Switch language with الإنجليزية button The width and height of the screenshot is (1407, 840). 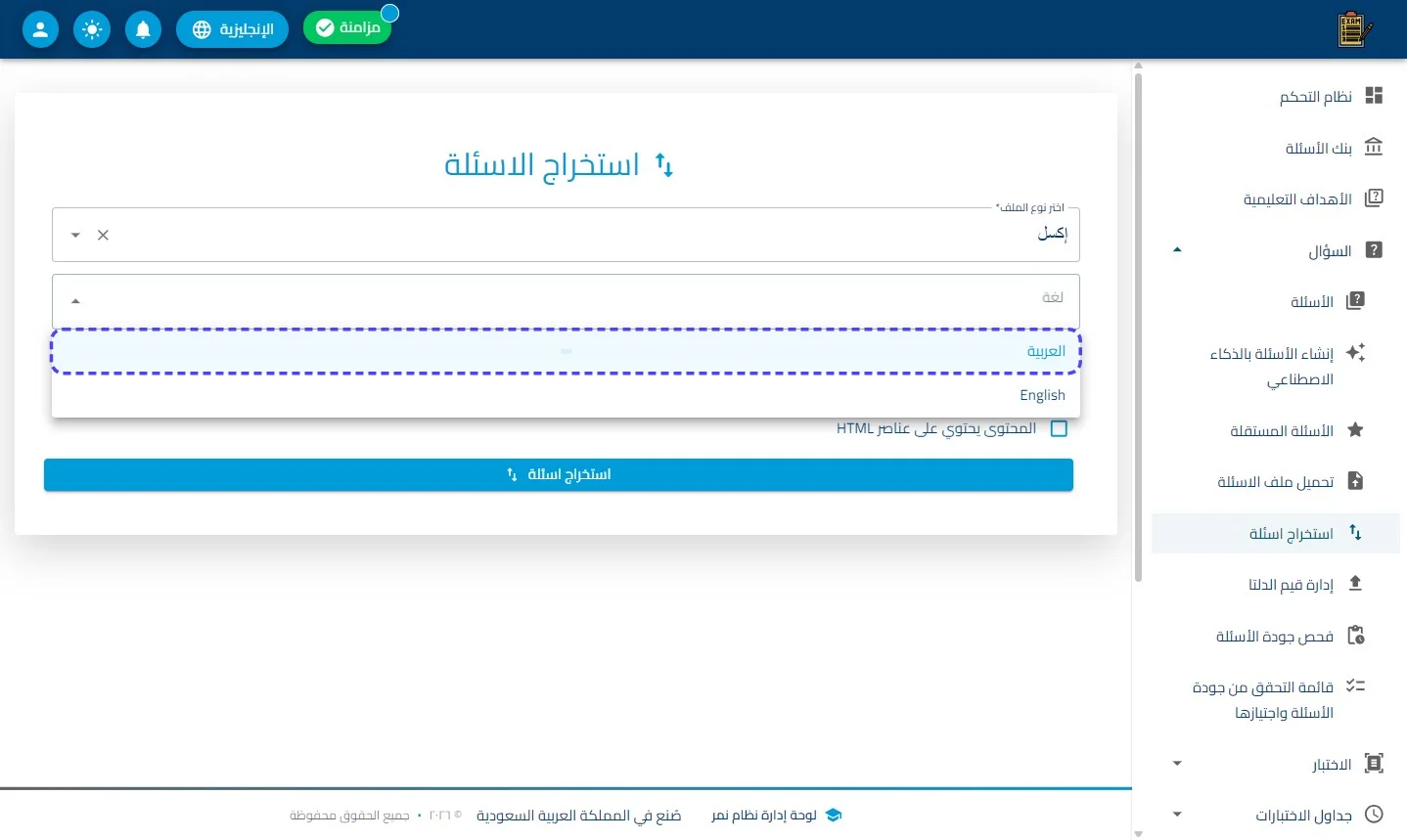pyautogui.click(x=232, y=29)
